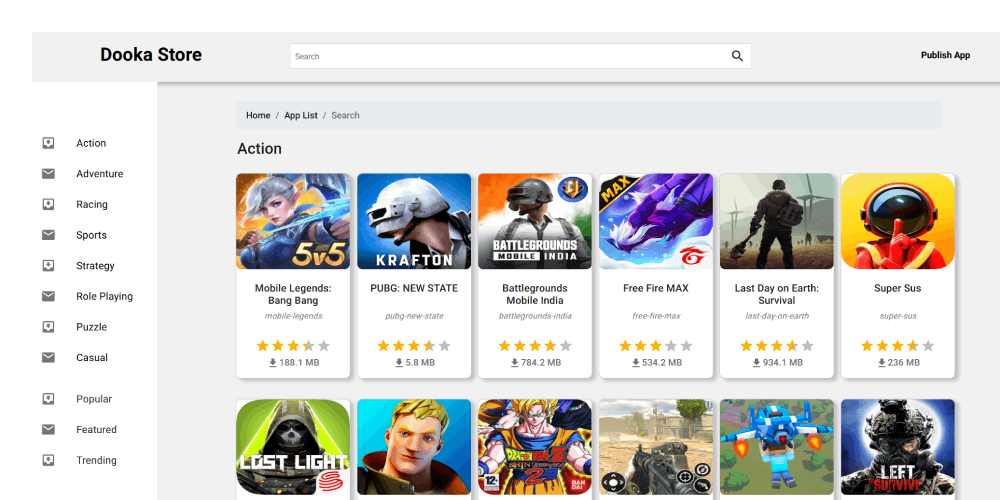This screenshot has width=1000, height=500.
Task: Select the Racing category
Action: pos(92,204)
